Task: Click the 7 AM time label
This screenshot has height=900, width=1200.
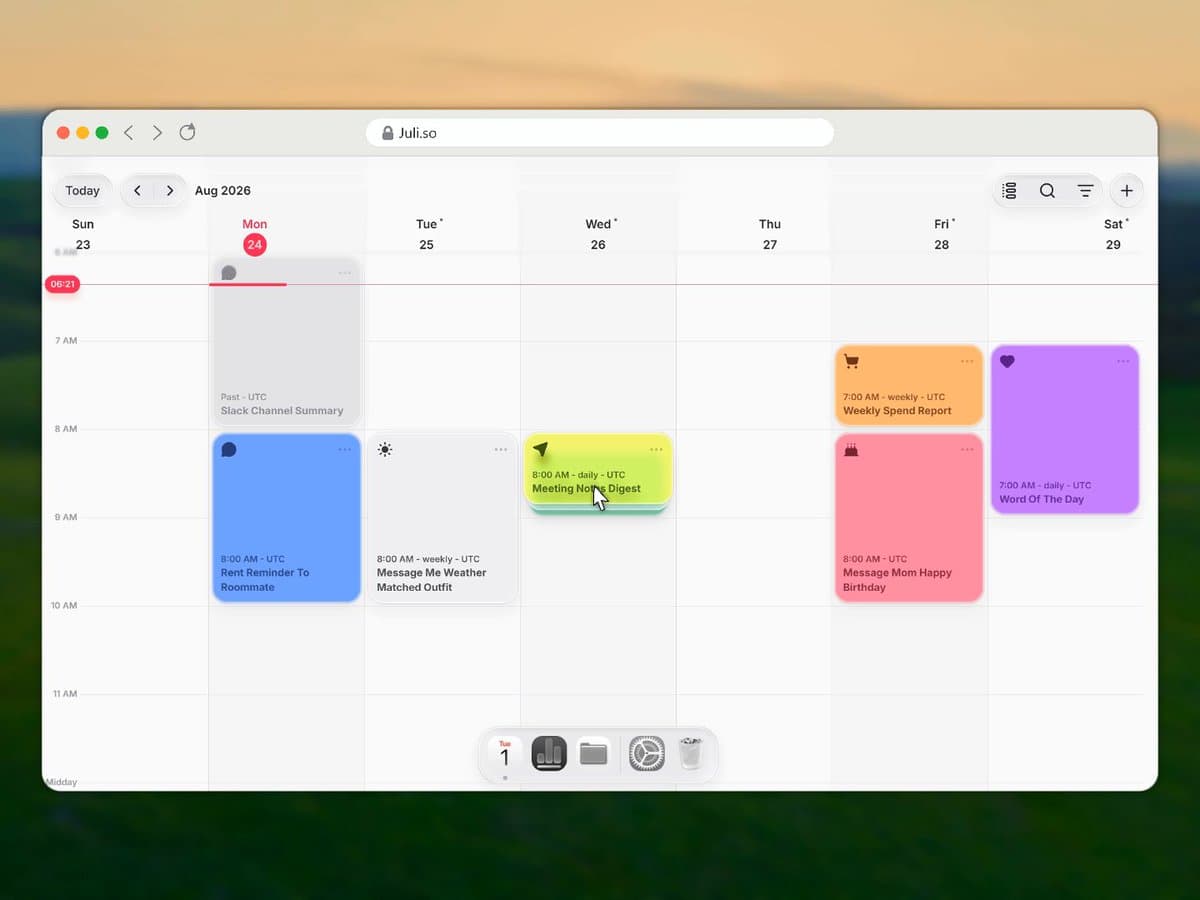Action: [66, 341]
